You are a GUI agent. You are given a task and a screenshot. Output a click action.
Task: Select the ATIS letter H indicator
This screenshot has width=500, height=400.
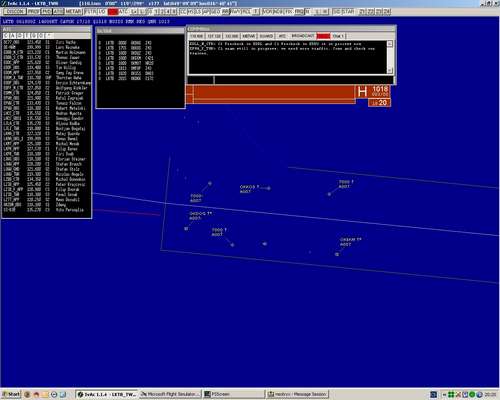pos(362,92)
